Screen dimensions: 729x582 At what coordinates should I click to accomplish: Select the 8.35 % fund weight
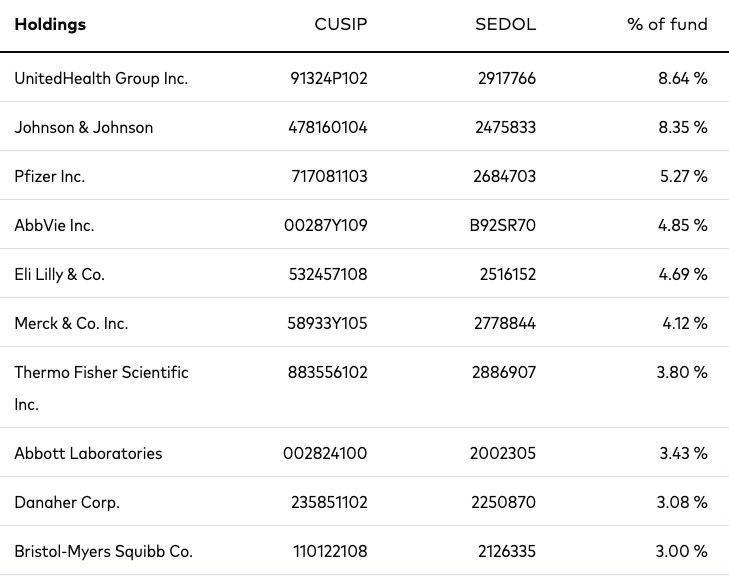tap(683, 127)
